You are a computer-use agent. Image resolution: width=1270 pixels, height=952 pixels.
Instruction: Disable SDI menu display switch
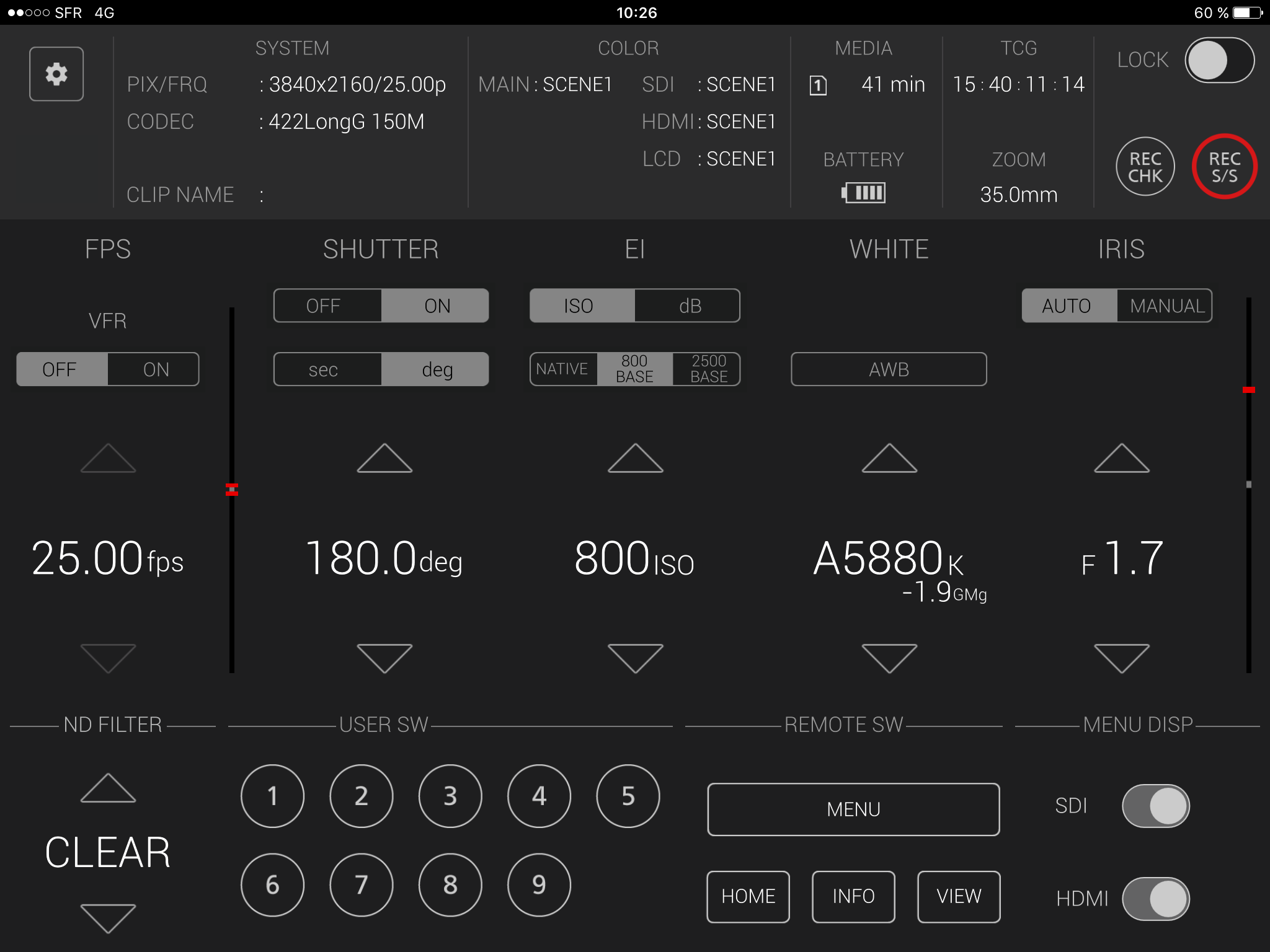(x=1155, y=806)
